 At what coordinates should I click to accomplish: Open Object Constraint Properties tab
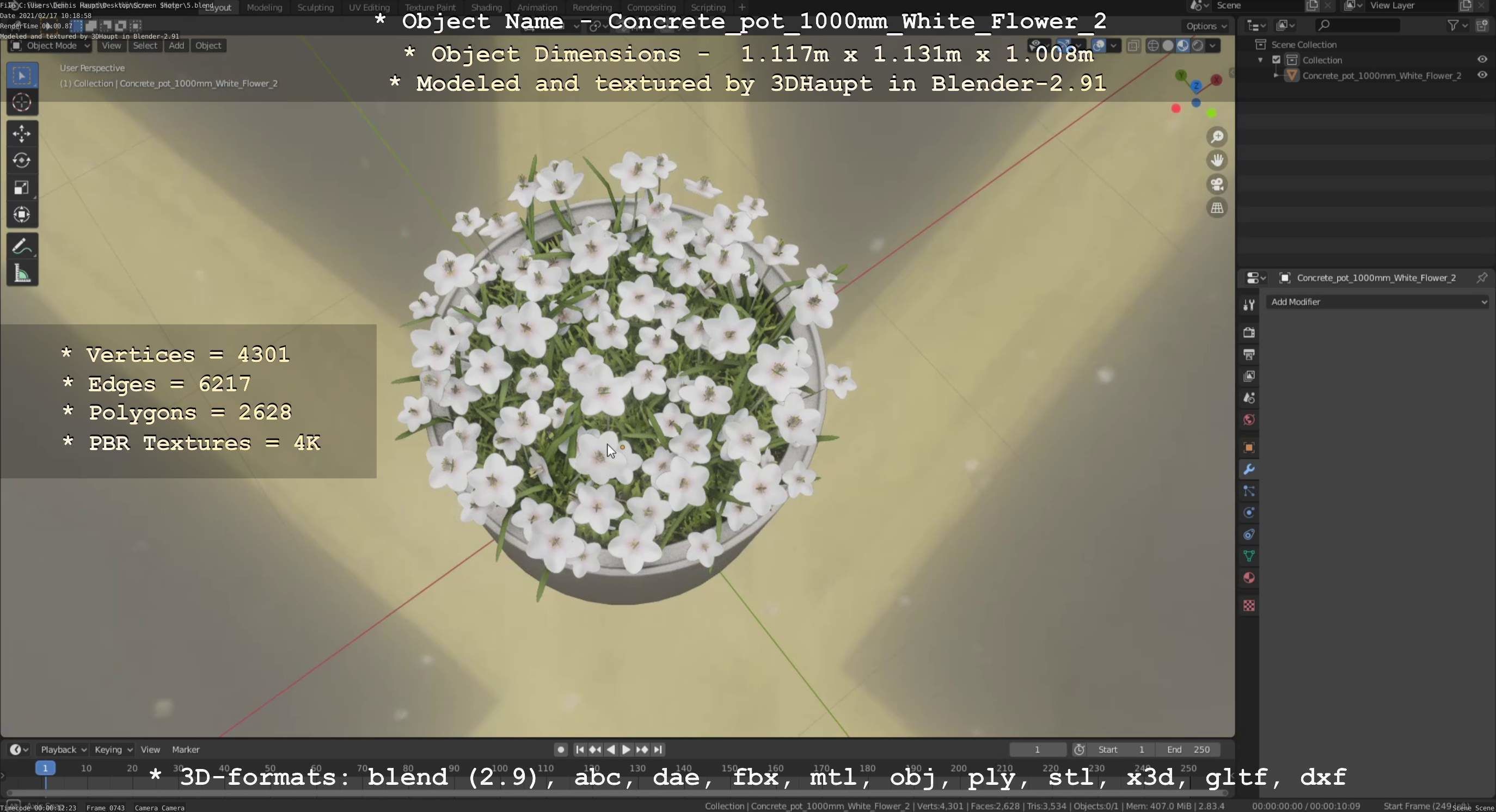pos(1249,534)
